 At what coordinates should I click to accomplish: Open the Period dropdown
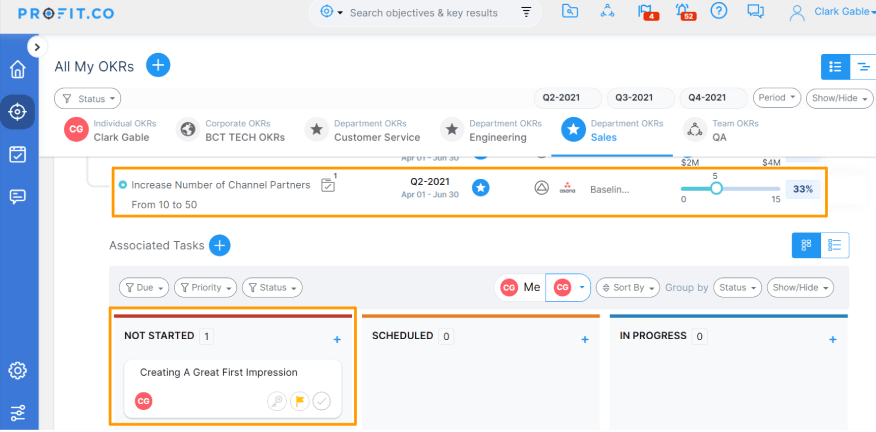click(x=777, y=98)
